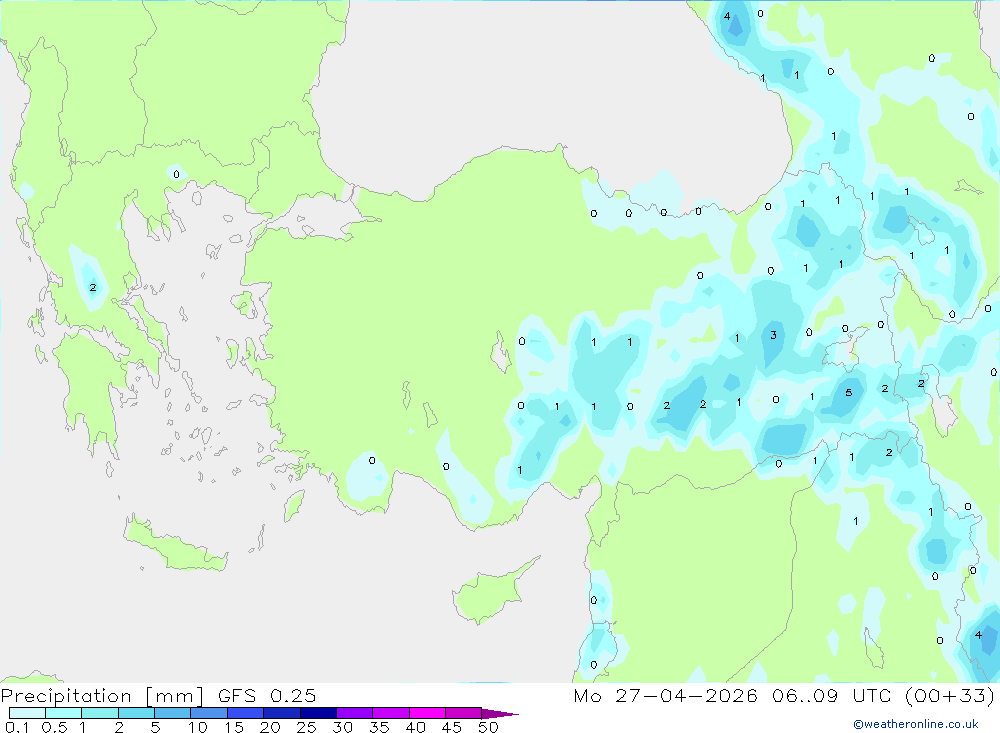This screenshot has height=733, width=1000.
Task: Select the 2–5 mm legend color swatch
Action: point(136,713)
